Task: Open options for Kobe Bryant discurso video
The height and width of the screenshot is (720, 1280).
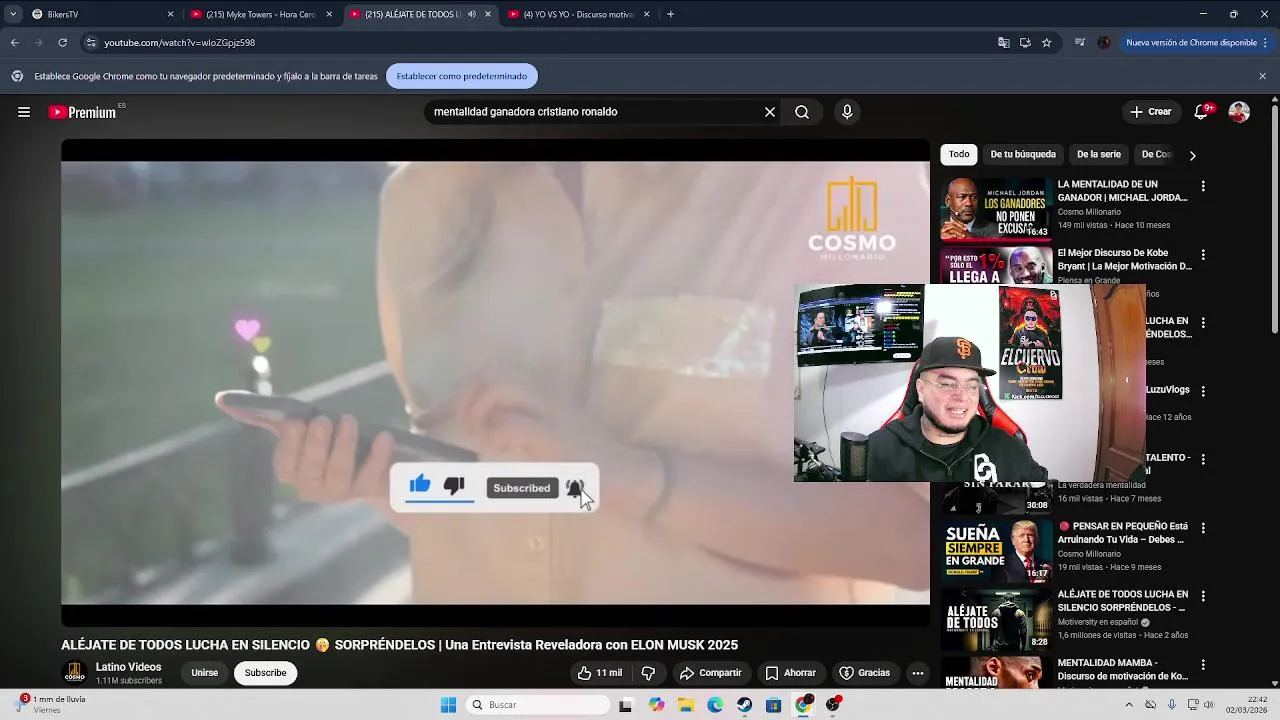Action: [1203, 255]
